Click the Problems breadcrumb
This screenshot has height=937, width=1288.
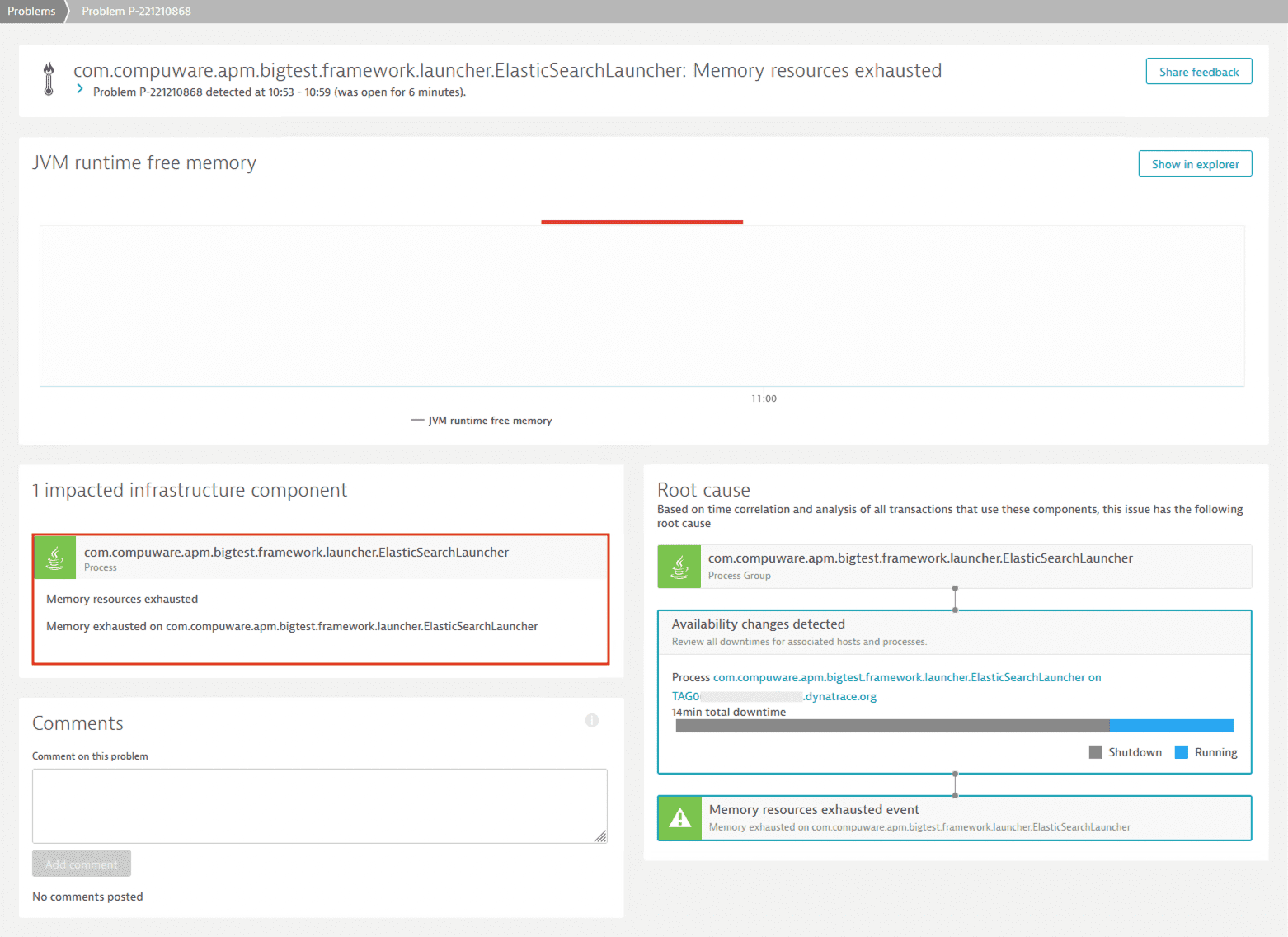[31, 11]
